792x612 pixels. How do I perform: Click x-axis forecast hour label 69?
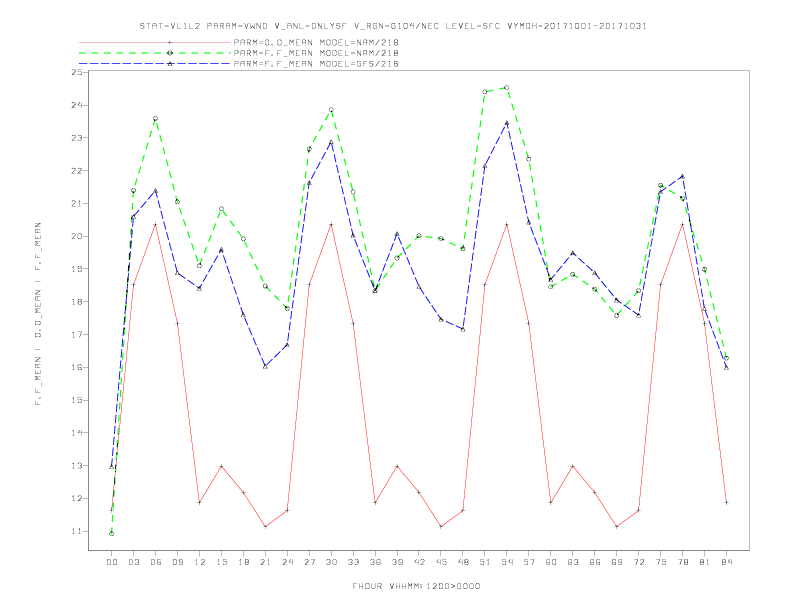click(617, 562)
